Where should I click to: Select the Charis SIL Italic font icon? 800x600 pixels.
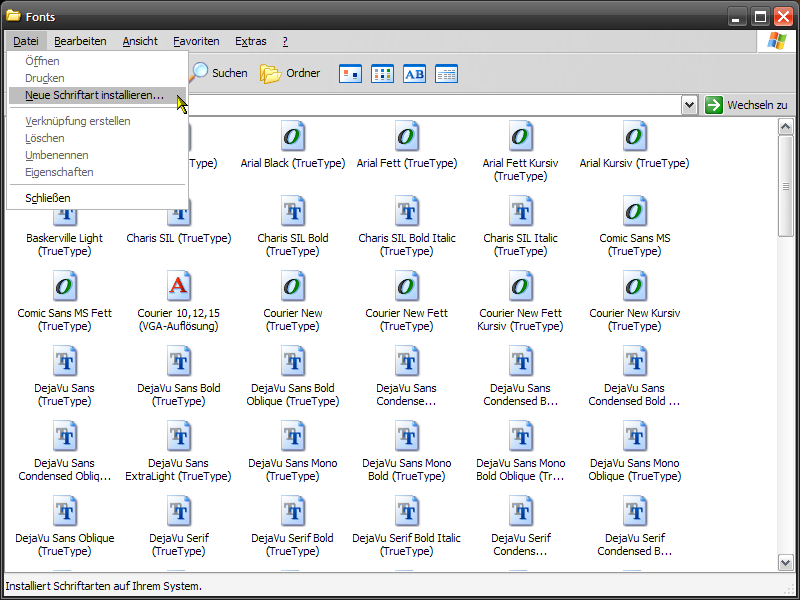[x=520, y=211]
